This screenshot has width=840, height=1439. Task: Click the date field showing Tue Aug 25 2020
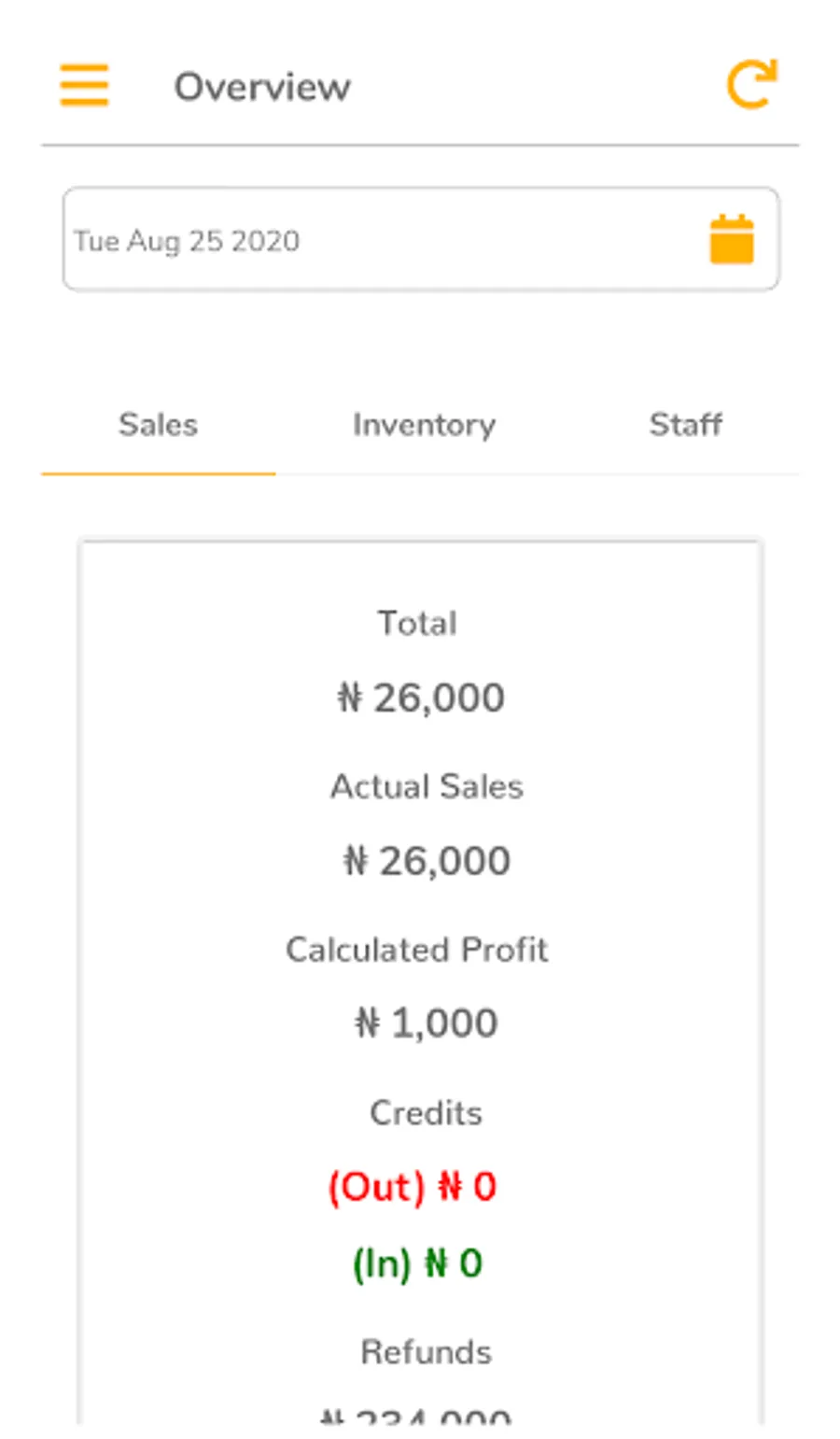[373, 240]
